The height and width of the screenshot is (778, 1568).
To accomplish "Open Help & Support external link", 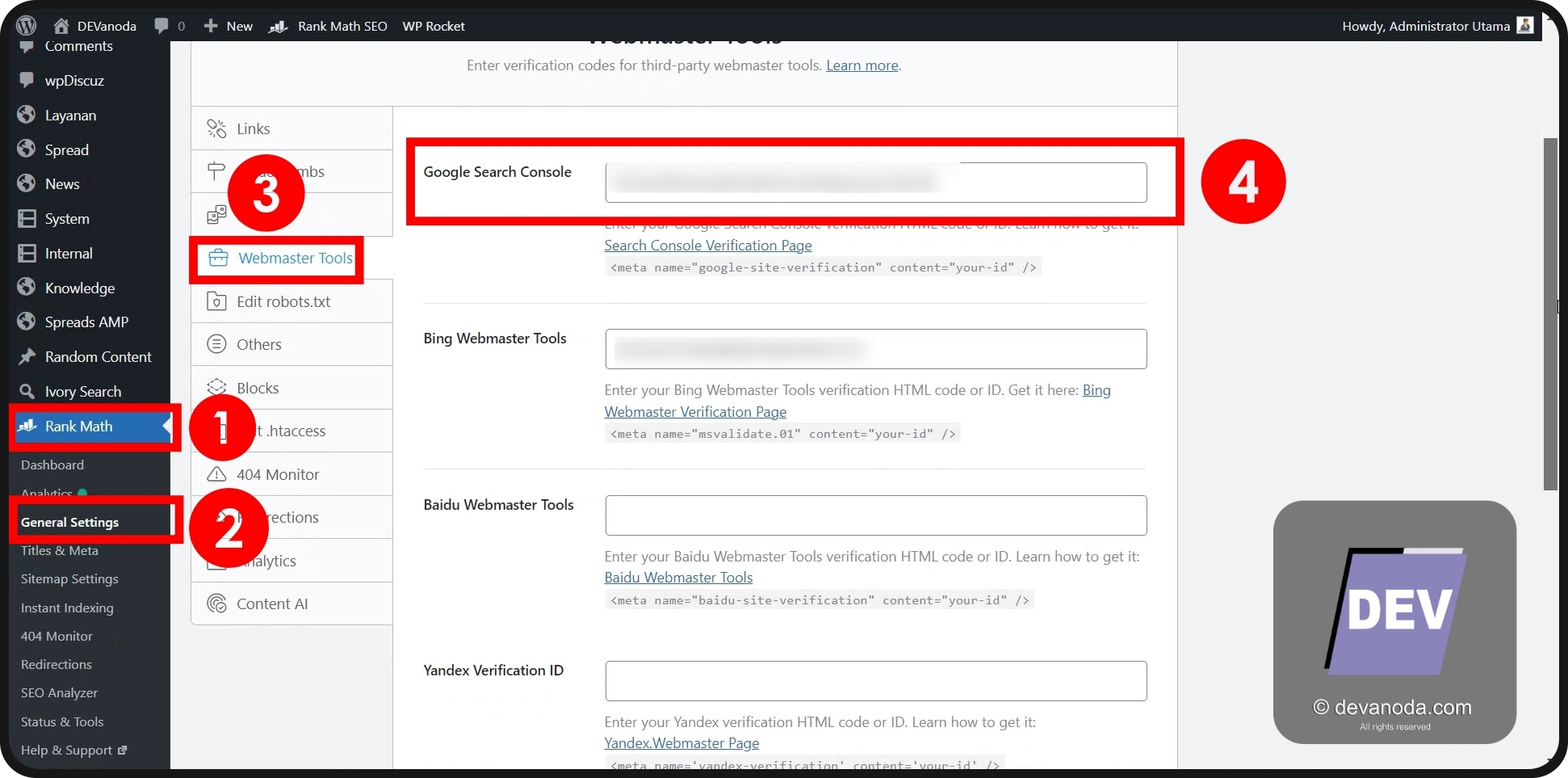I will [73, 750].
